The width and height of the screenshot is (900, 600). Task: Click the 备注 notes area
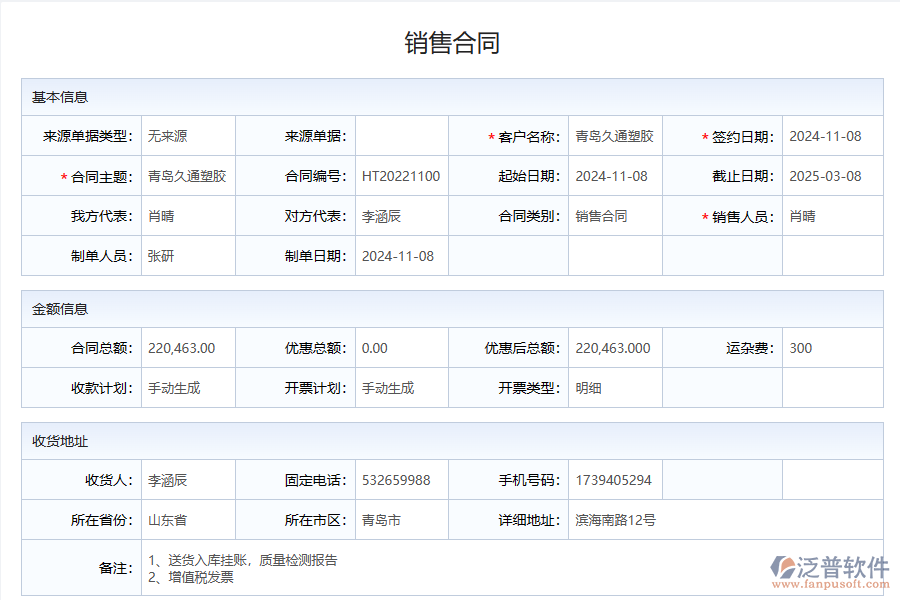[x=400, y=565]
